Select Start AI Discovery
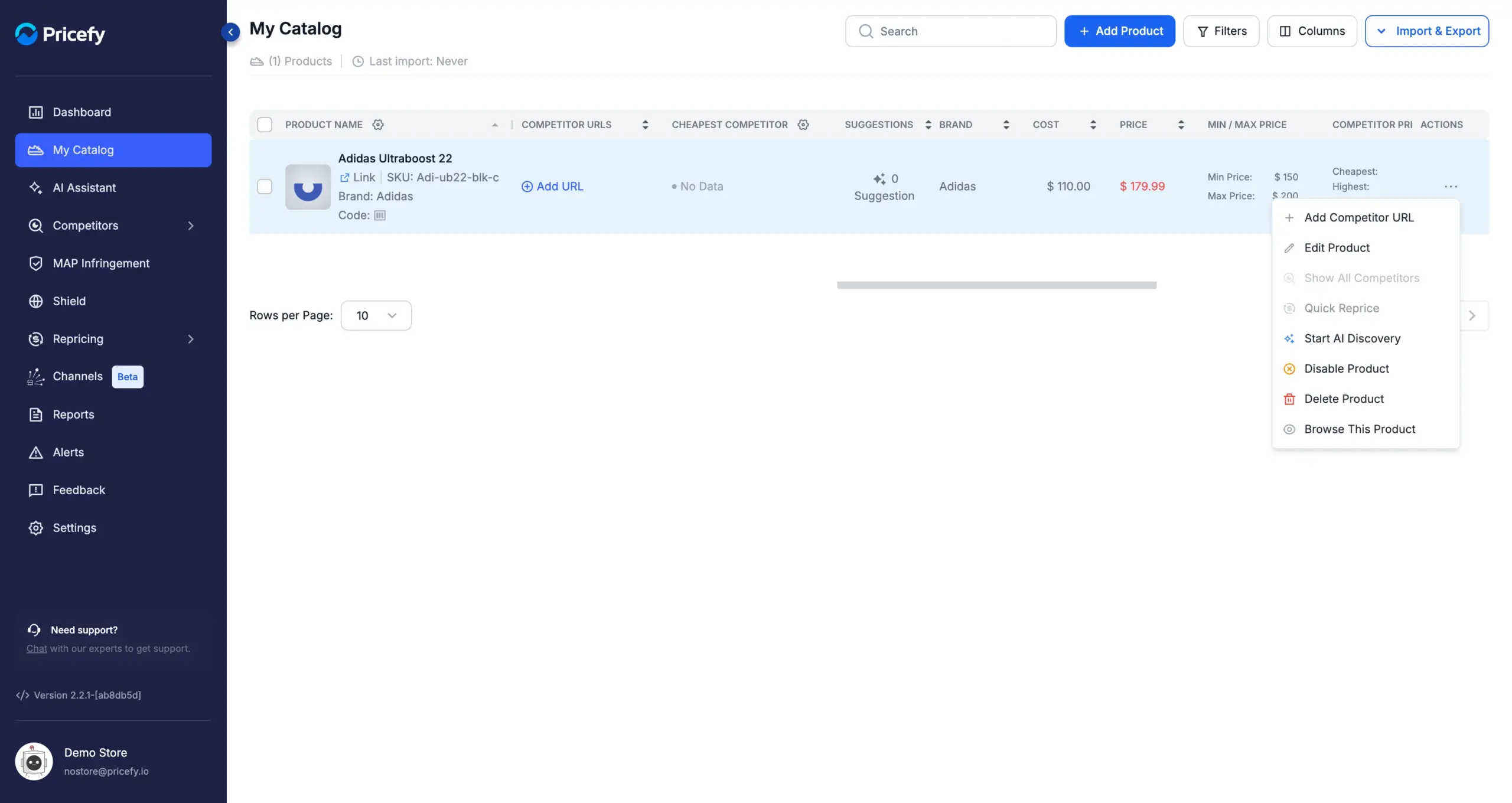 1366,338
